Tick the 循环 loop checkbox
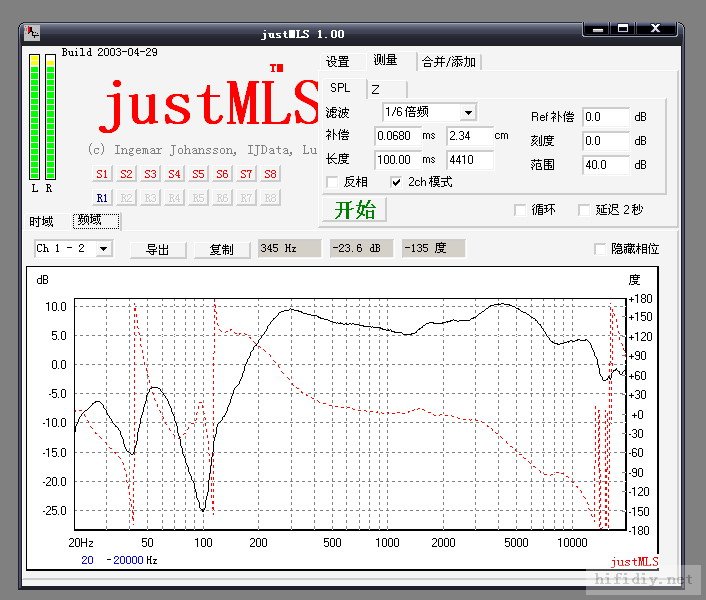Viewport: 706px width, 600px height. coord(519,210)
